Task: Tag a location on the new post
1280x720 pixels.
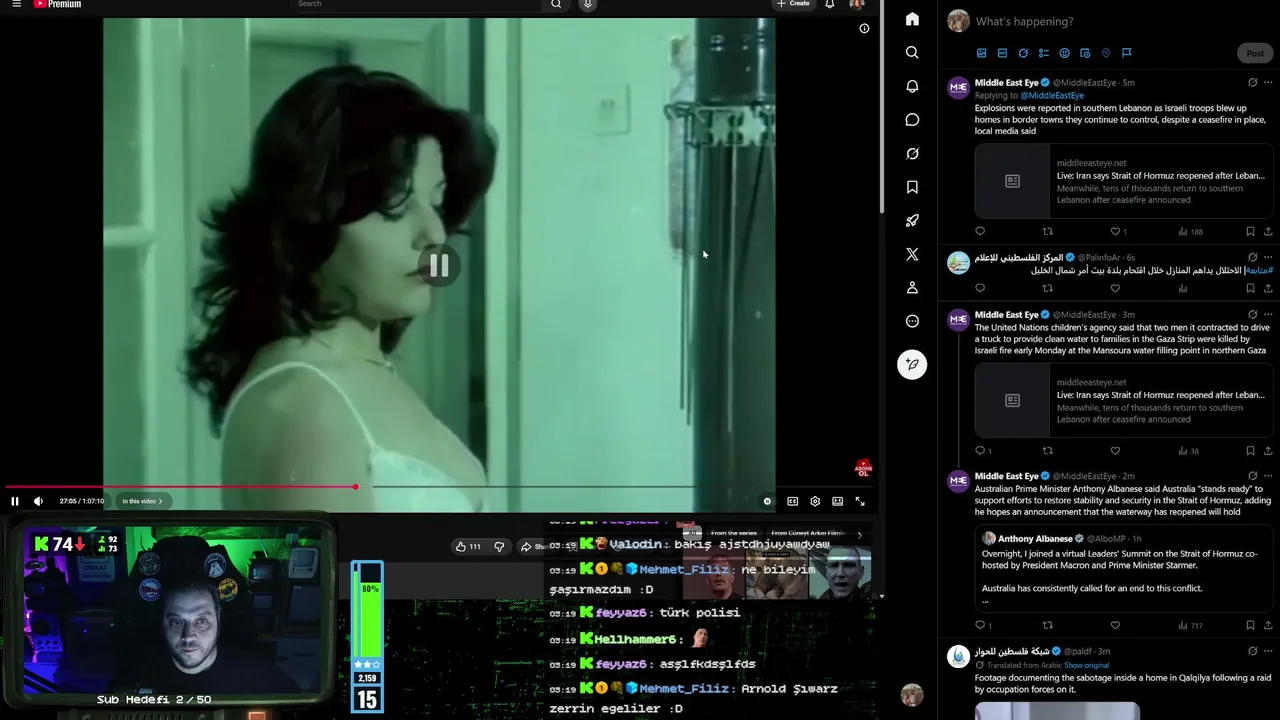Action: pos(1106,53)
